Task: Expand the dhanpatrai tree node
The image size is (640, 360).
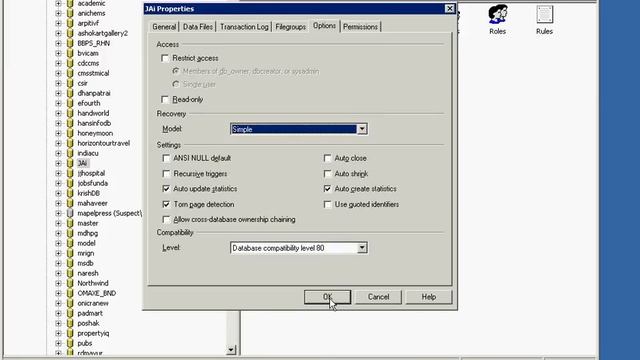Action: [58, 93]
